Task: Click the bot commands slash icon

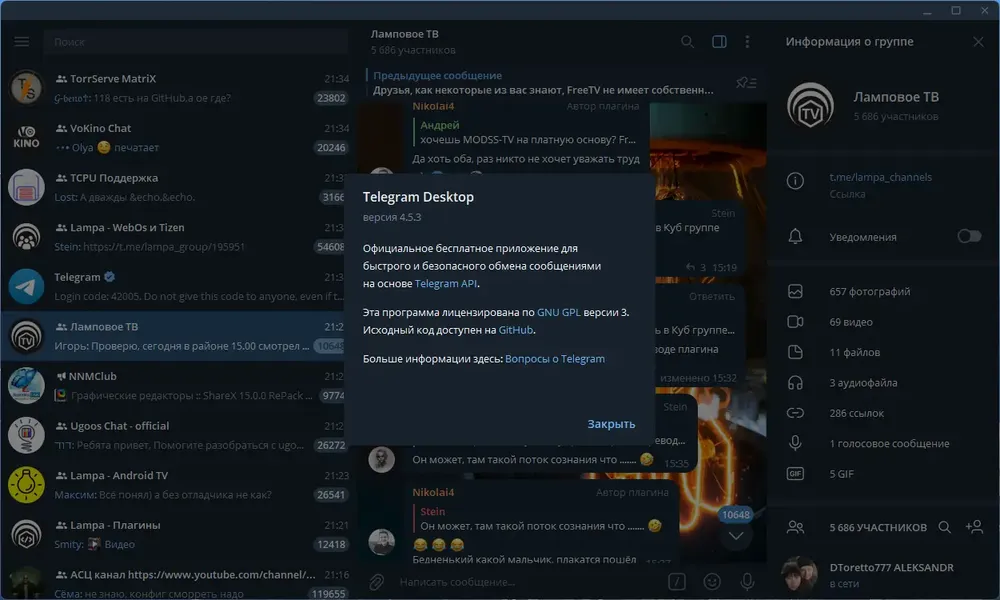Action: click(677, 582)
